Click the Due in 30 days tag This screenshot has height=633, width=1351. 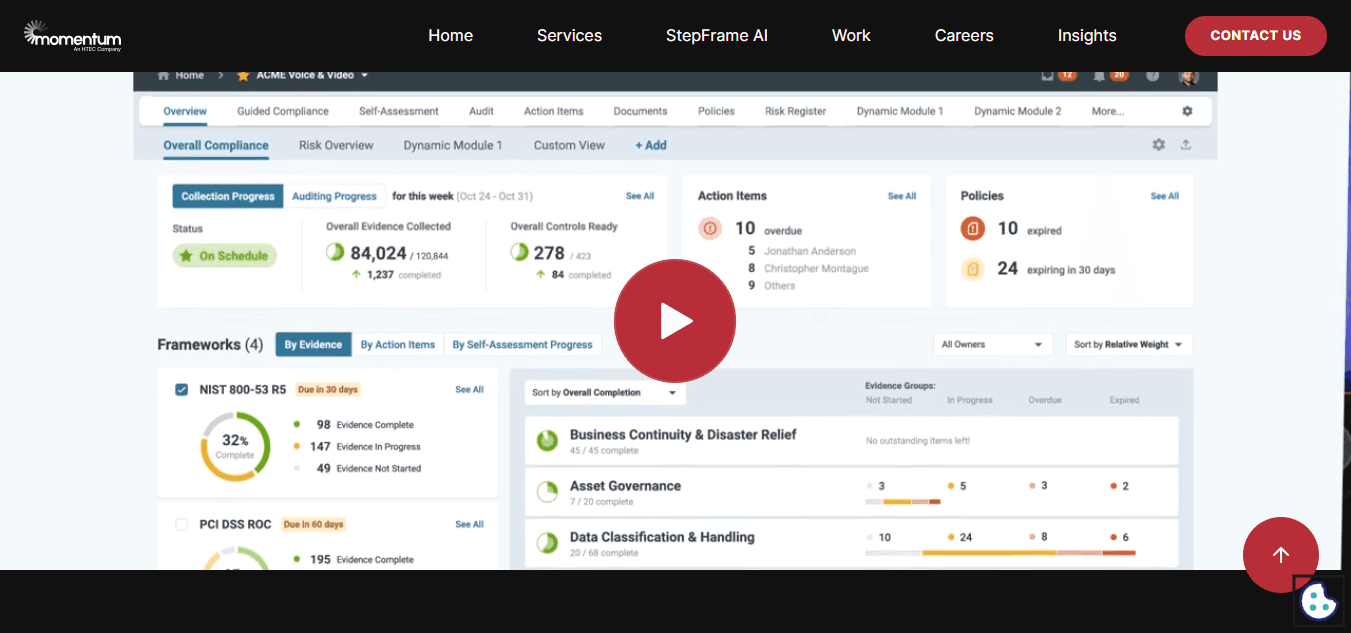click(x=328, y=390)
